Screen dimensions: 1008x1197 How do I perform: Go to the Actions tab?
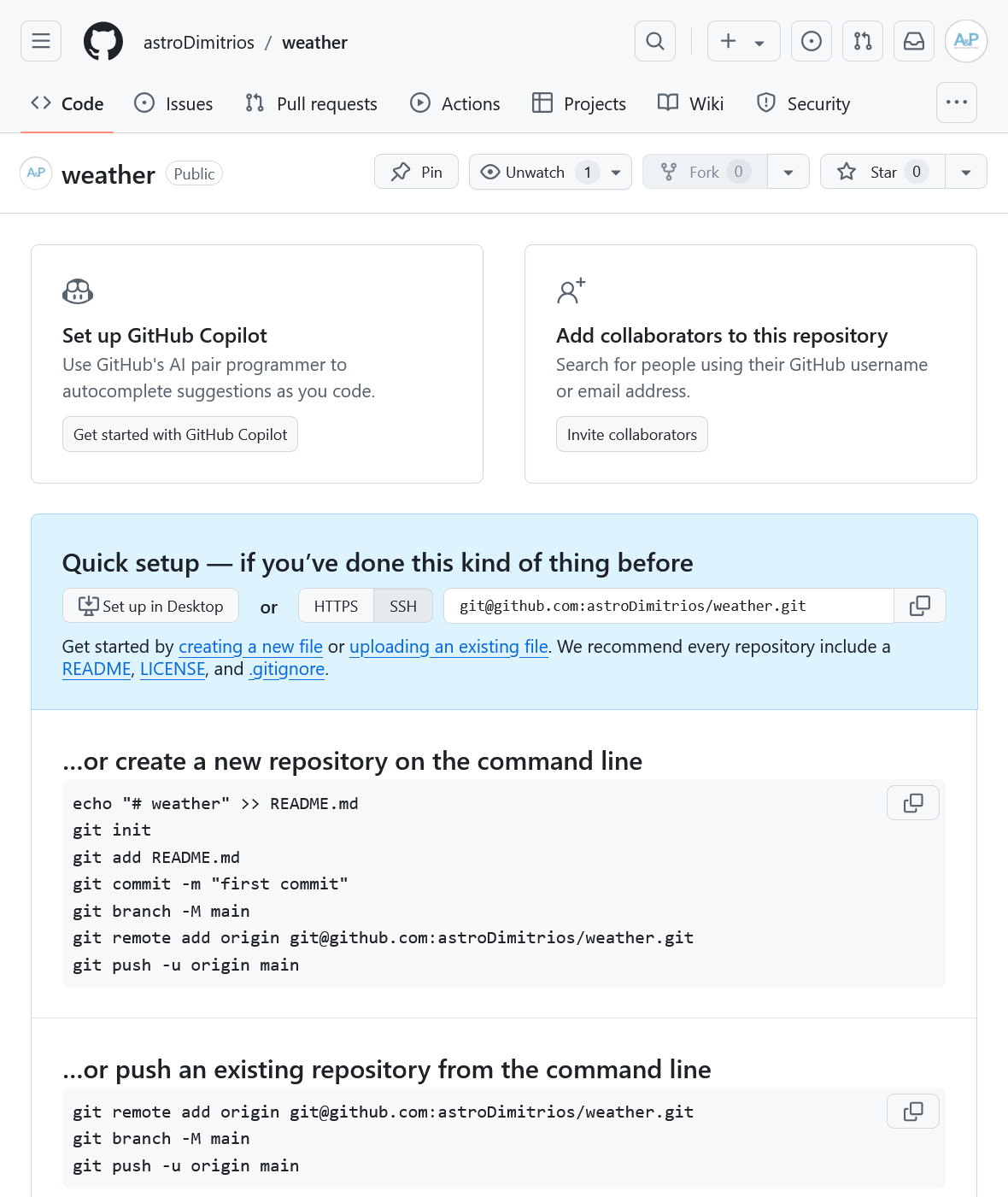click(455, 103)
